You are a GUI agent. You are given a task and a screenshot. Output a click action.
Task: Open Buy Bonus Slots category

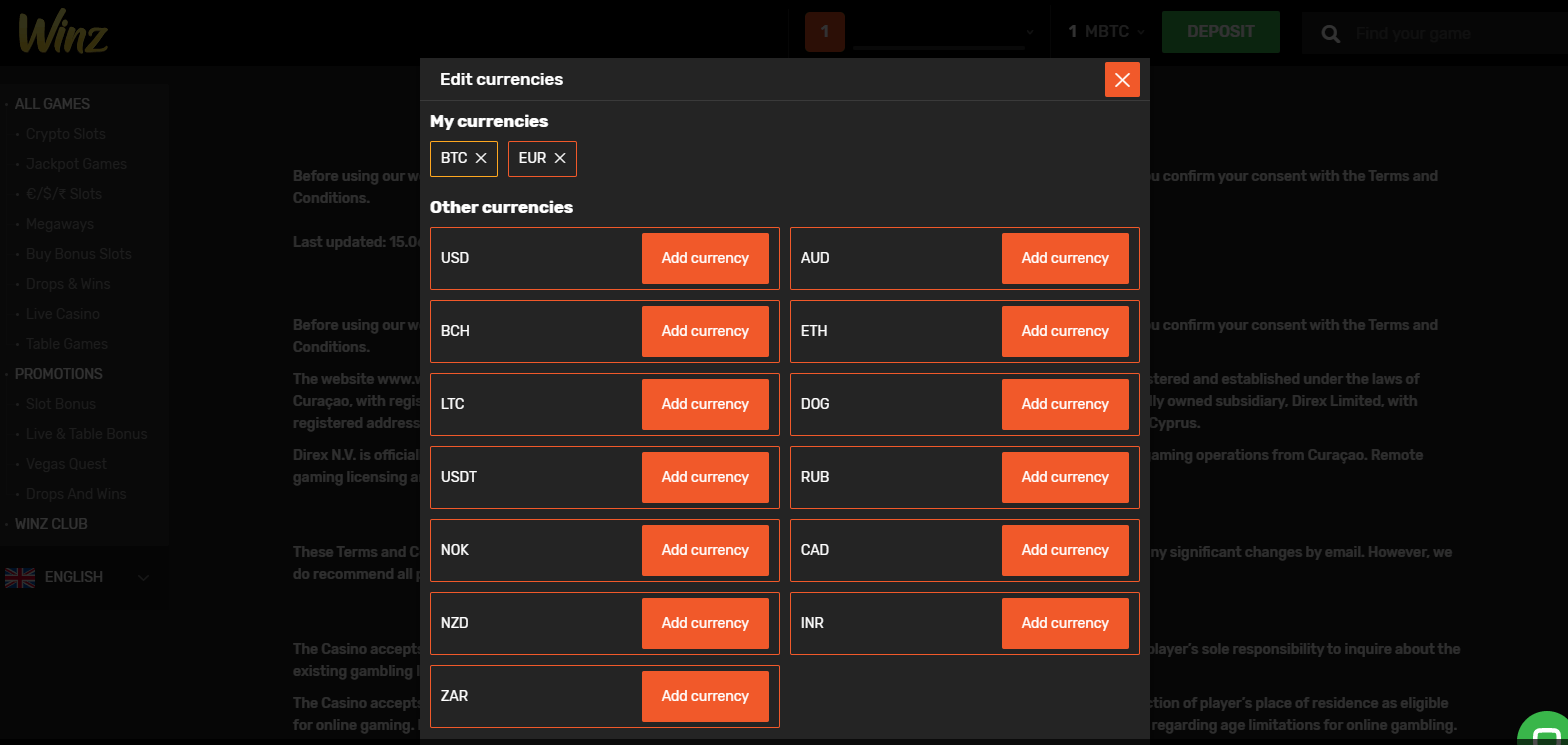79,254
